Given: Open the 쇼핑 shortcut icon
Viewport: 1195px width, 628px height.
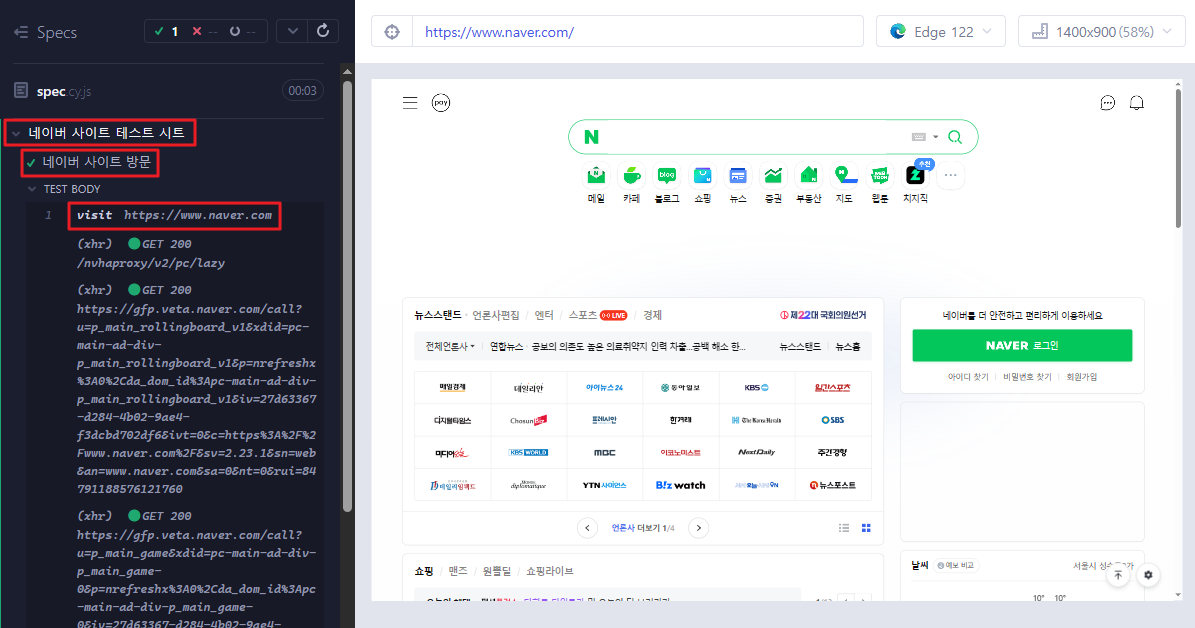Looking at the screenshot, I should click(x=703, y=176).
